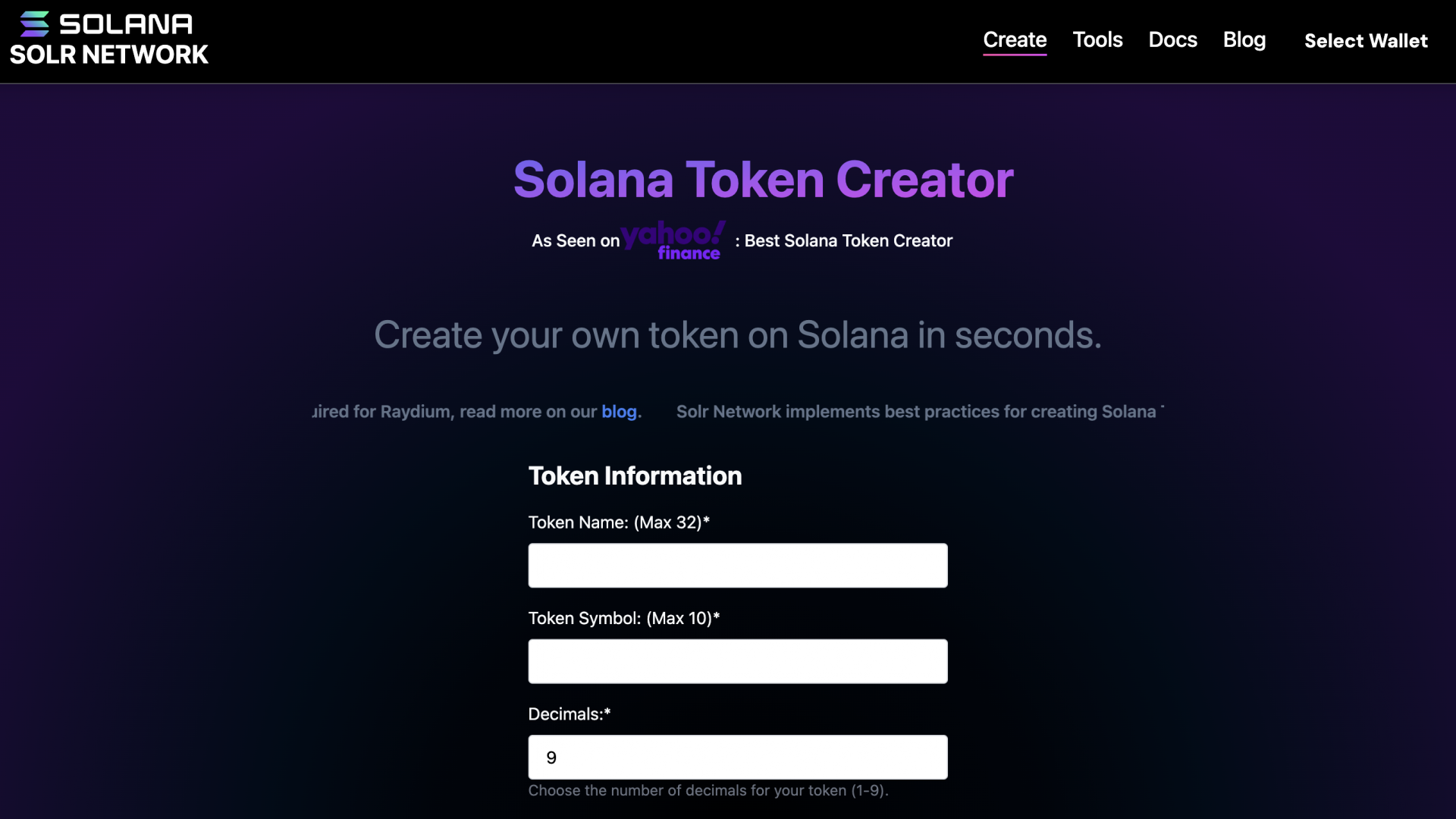The width and height of the screenshot is (1456, 819).
Task: Click the Decimals field showing 9
Action: 737,757
